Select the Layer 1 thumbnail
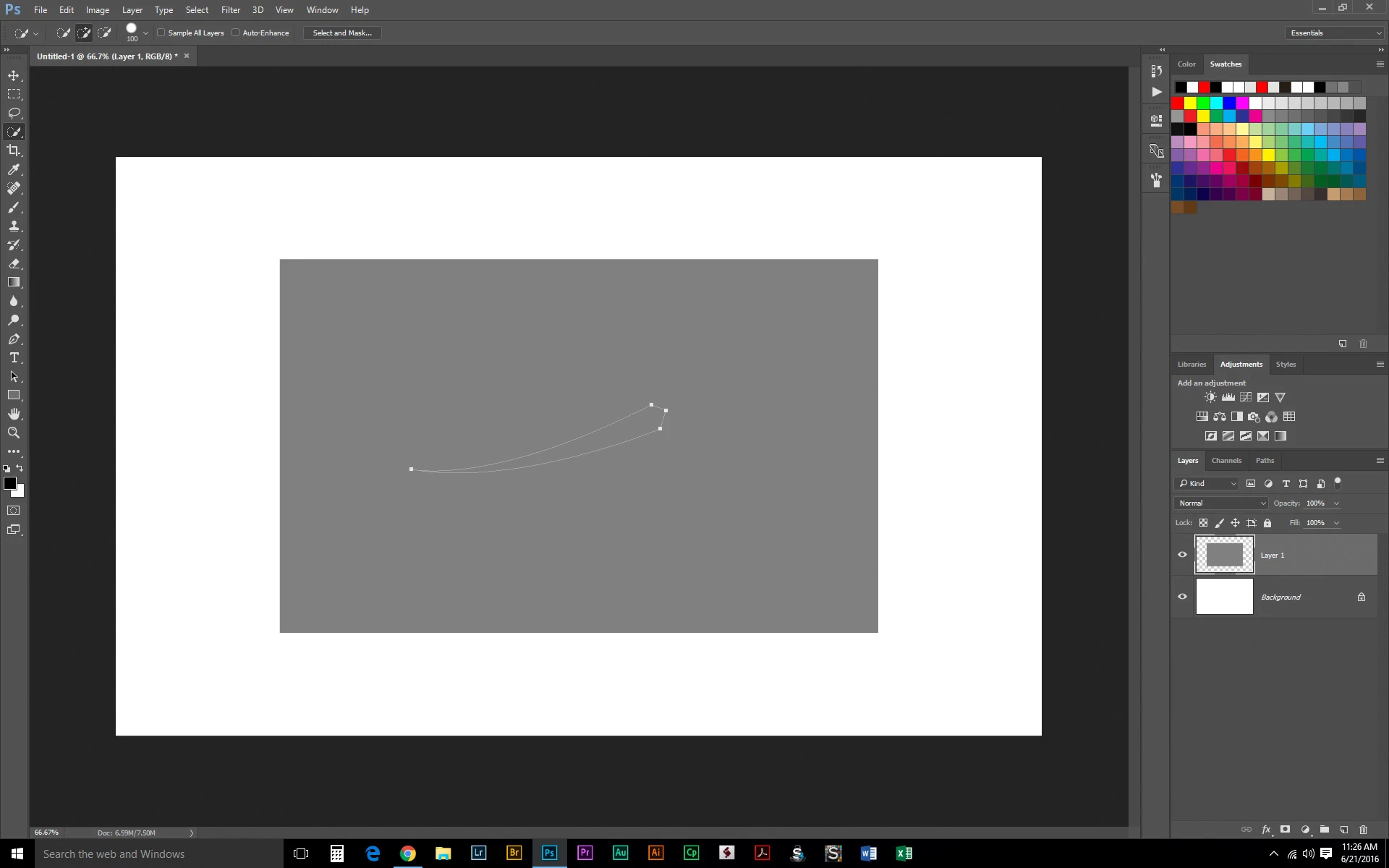This screenshot has width=1389, height=868. click(x=1224, y=555)
